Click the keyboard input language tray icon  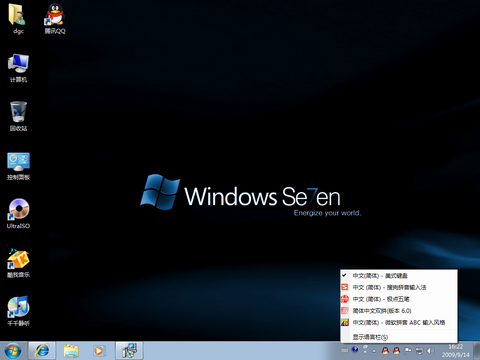coord(345,350)
